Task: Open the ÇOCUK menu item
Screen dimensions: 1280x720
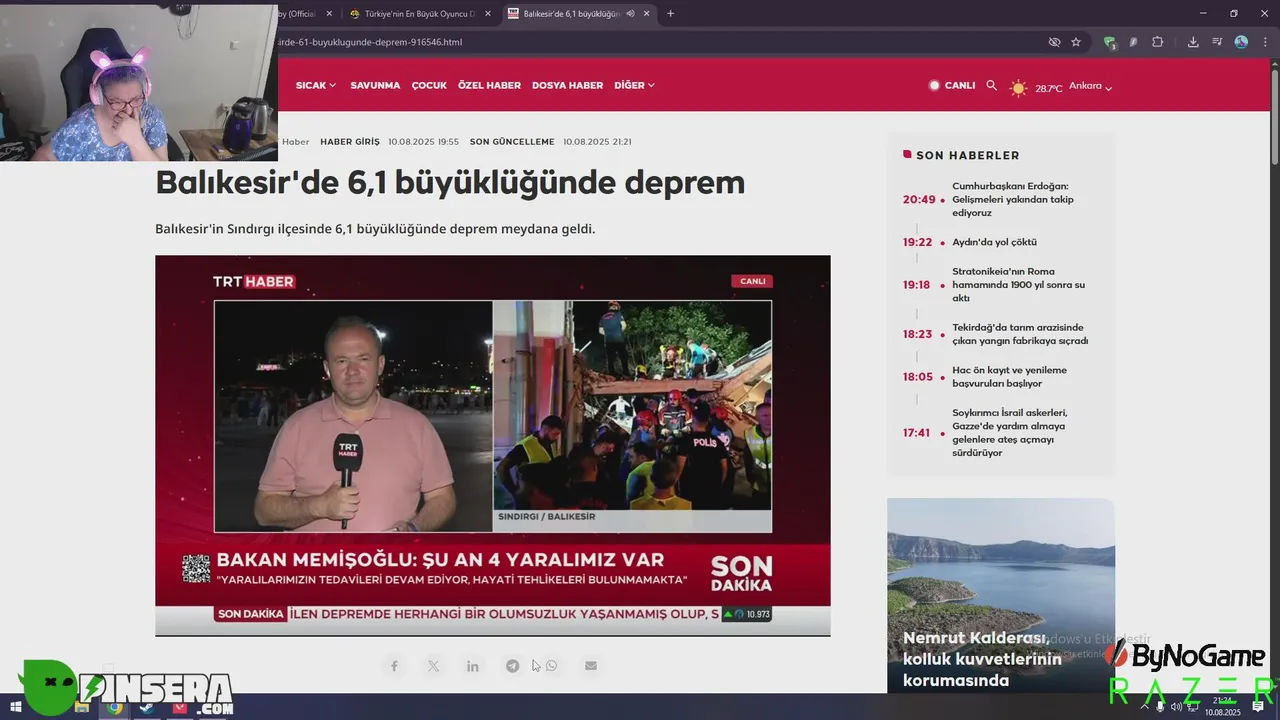Action: click(429, 86)
